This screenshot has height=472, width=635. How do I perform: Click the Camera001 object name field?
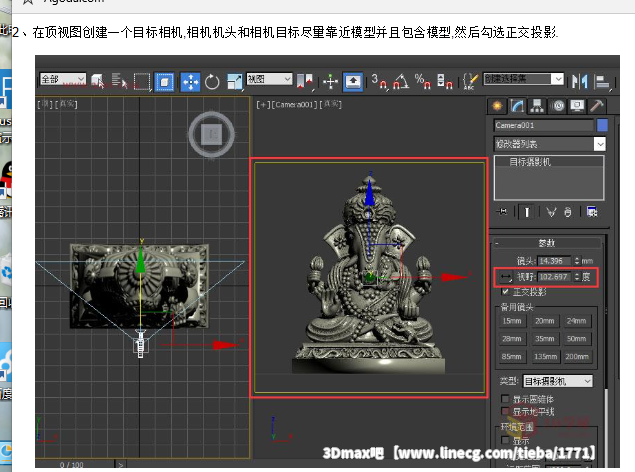[x=543, y=125]
